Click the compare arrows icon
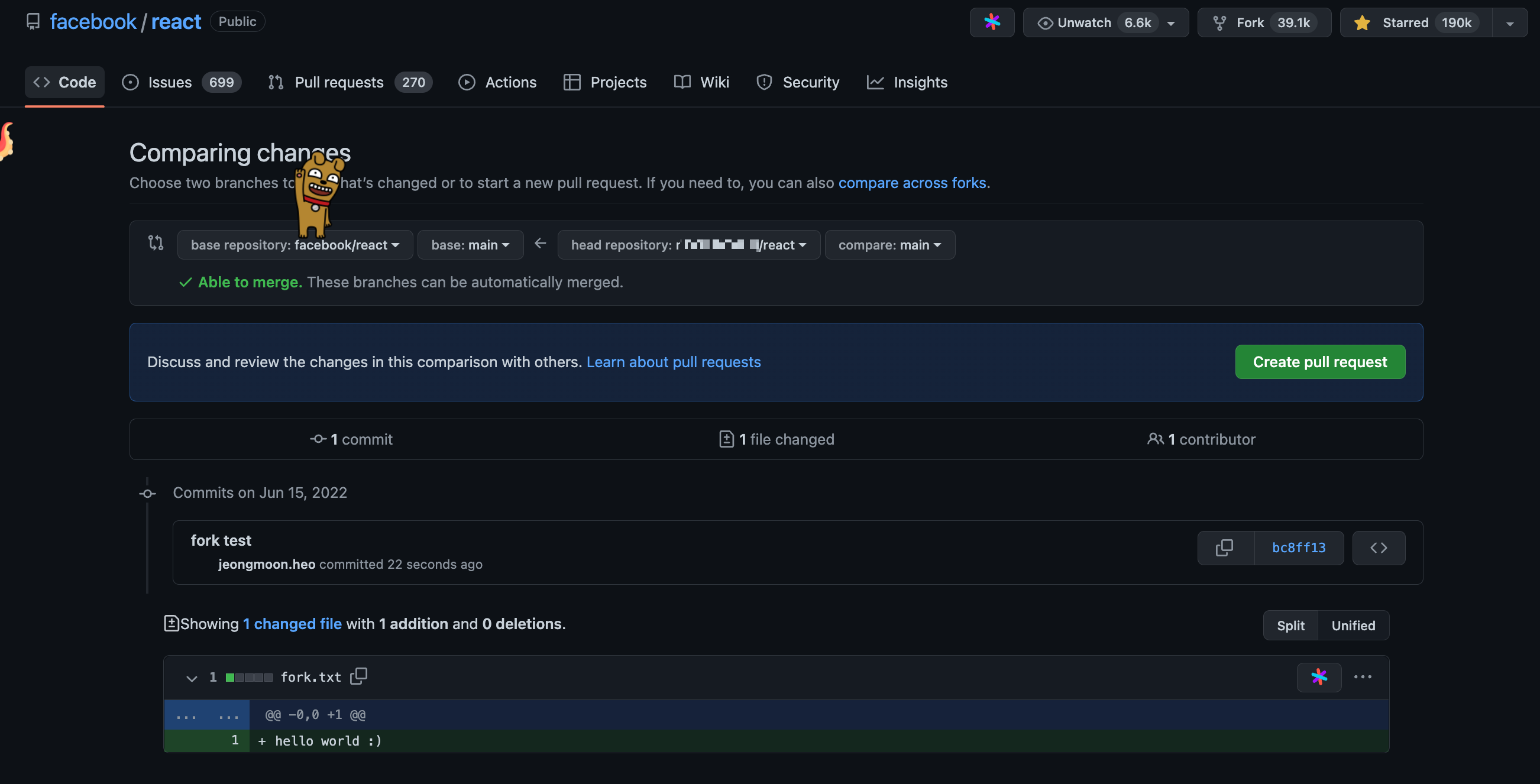Viewport: 1540px width, 784px height. click(156, 243)
